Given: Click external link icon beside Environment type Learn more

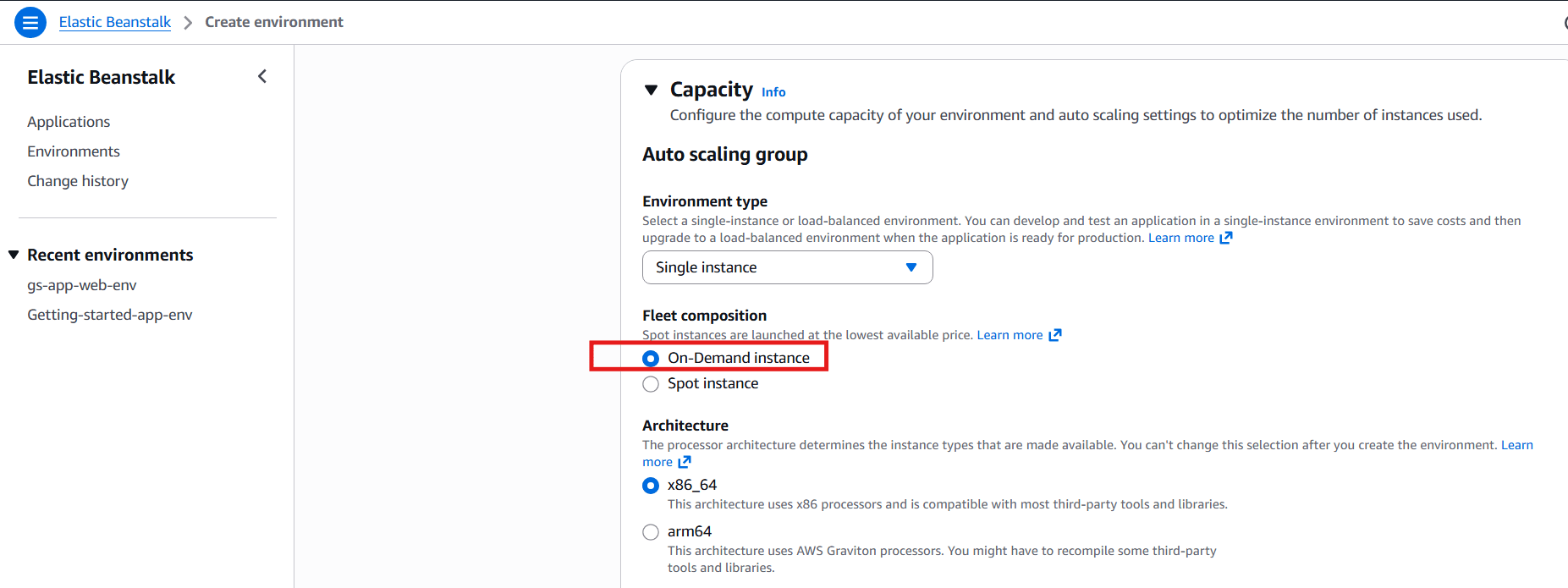Looking at the screenshot, I should [1225, 238].
